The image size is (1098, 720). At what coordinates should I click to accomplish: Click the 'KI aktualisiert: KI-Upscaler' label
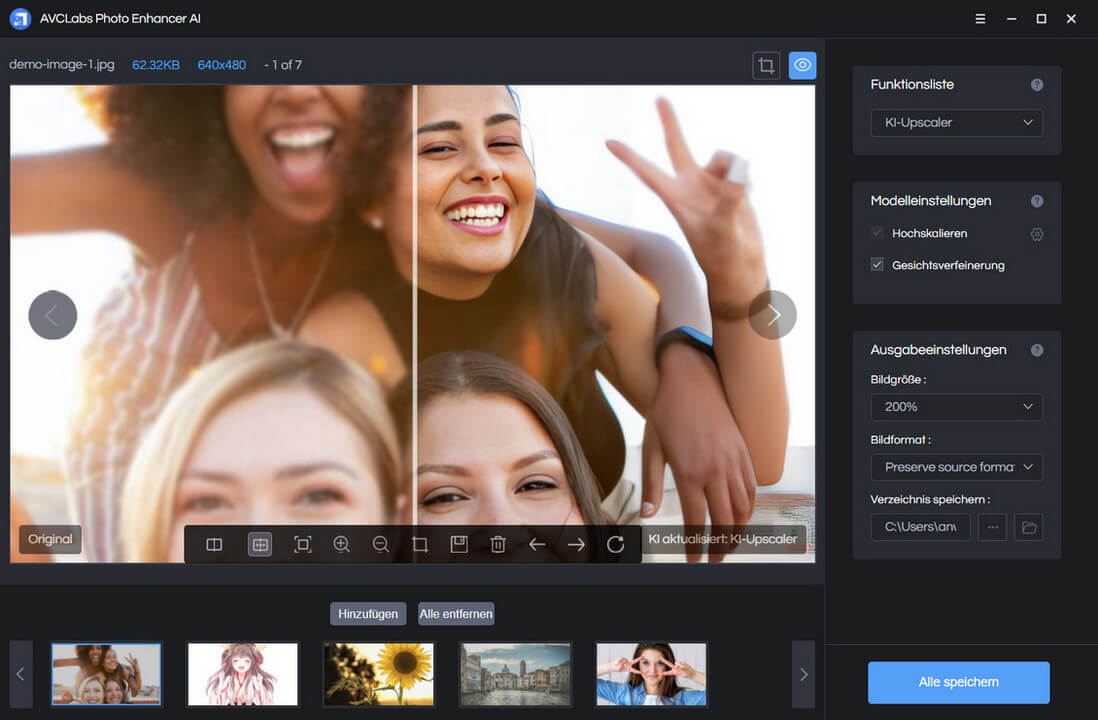click(723, 539)
